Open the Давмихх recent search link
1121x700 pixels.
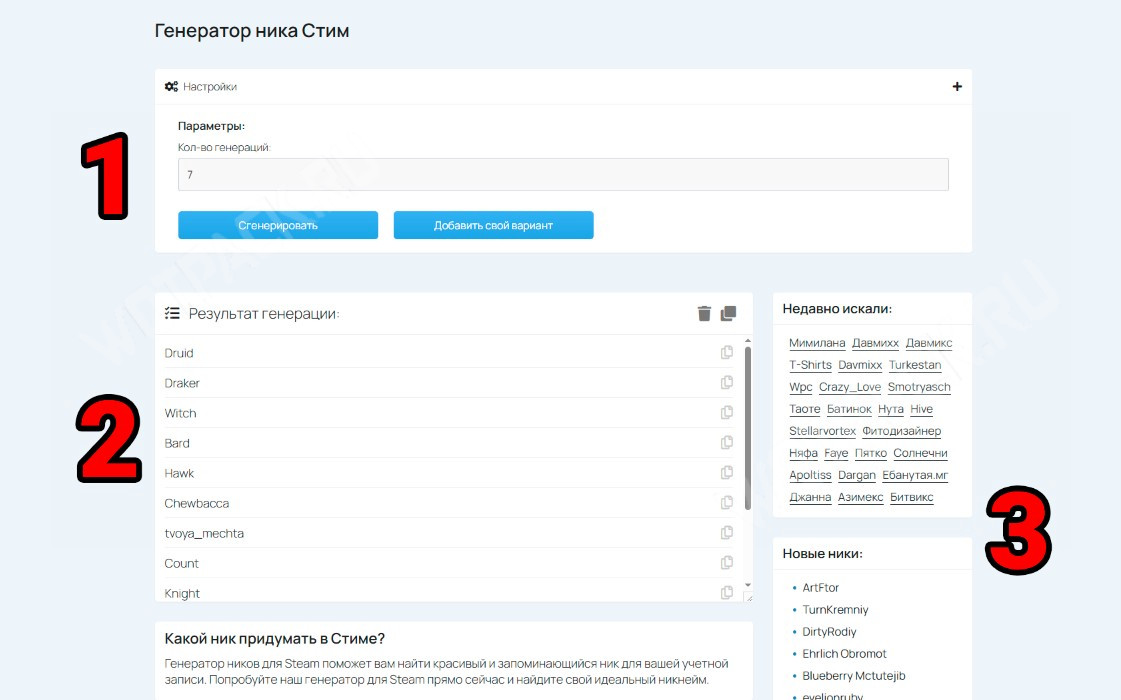click(875, 343)
